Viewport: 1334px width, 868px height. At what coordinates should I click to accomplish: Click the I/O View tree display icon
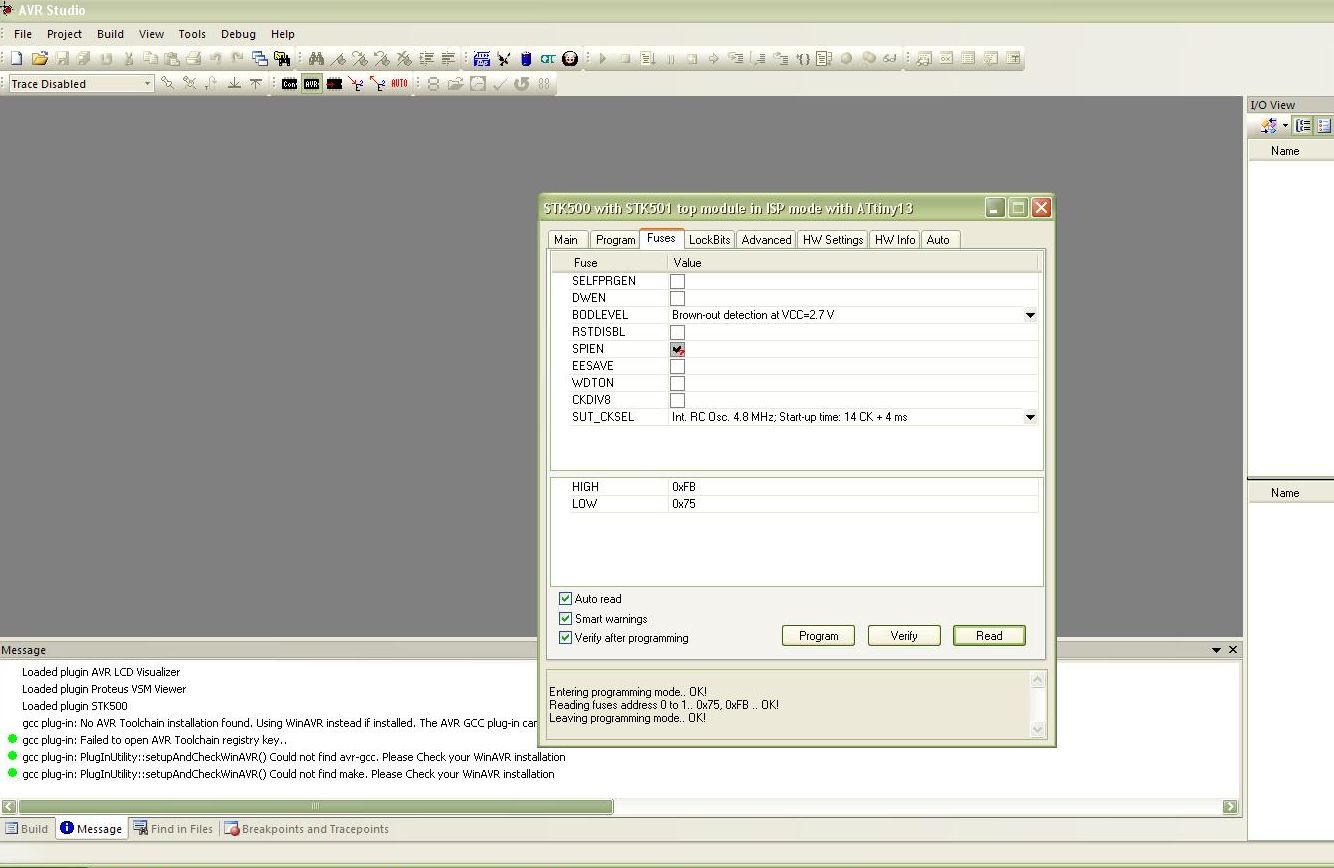tap(1303, 126)
